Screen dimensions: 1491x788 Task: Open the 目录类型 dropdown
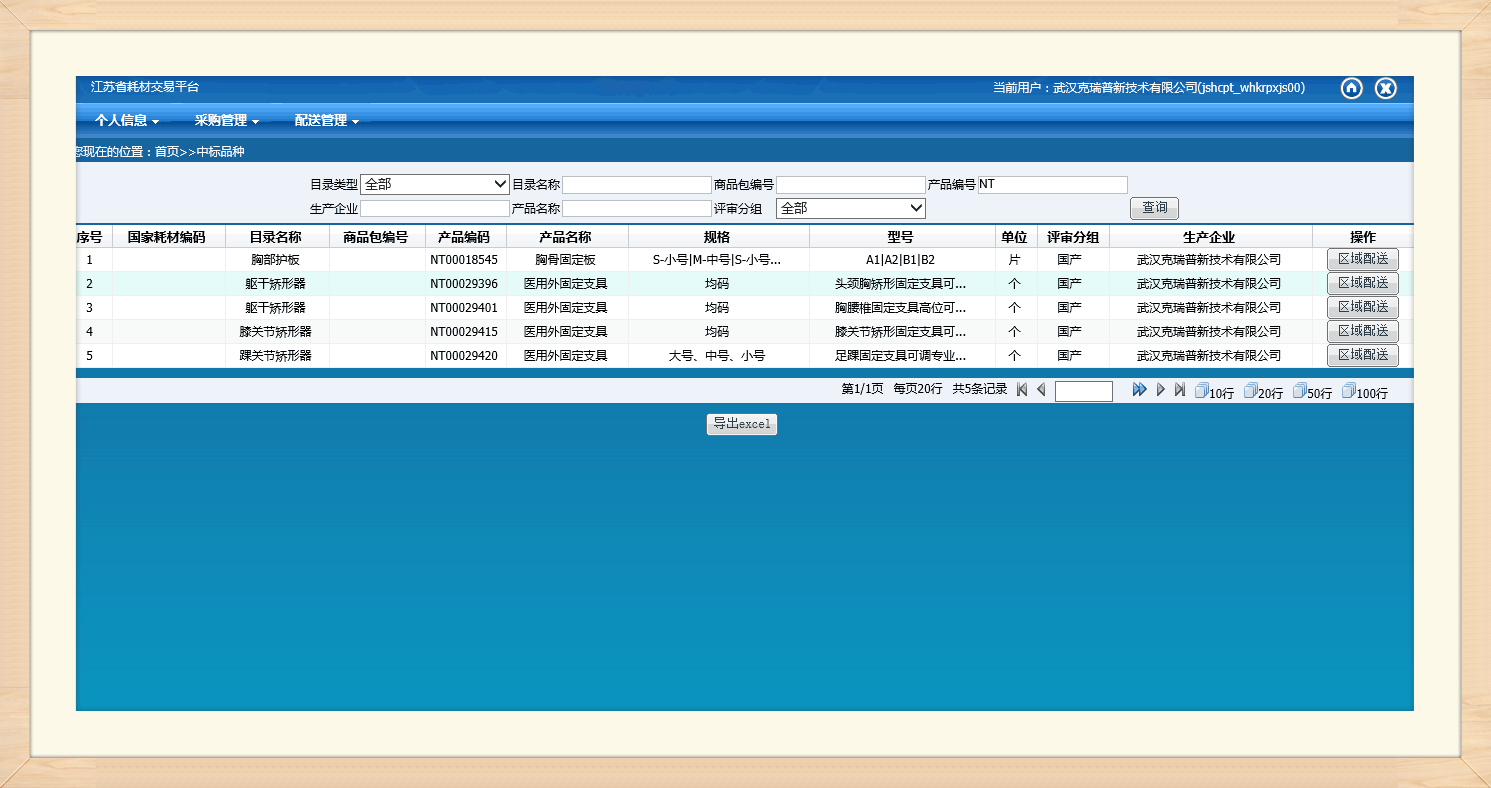[435, 184]
